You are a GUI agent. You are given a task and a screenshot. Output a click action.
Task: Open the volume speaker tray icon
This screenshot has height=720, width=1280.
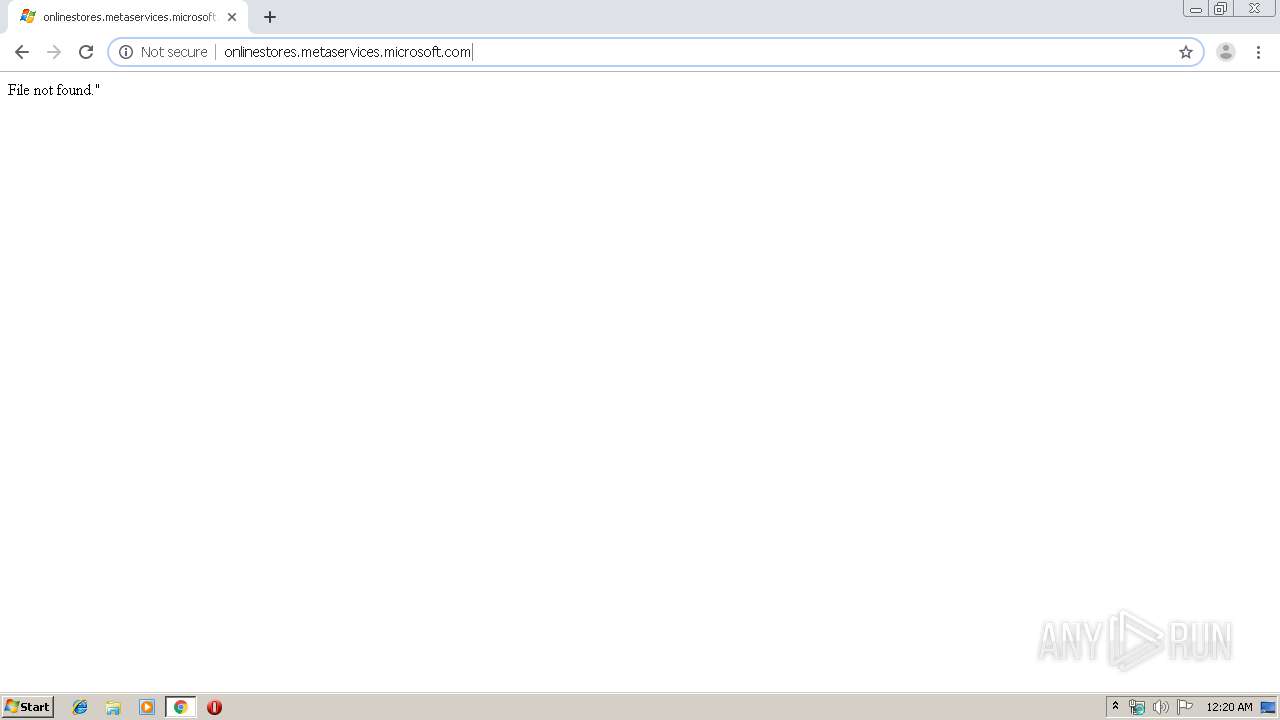1160,707
